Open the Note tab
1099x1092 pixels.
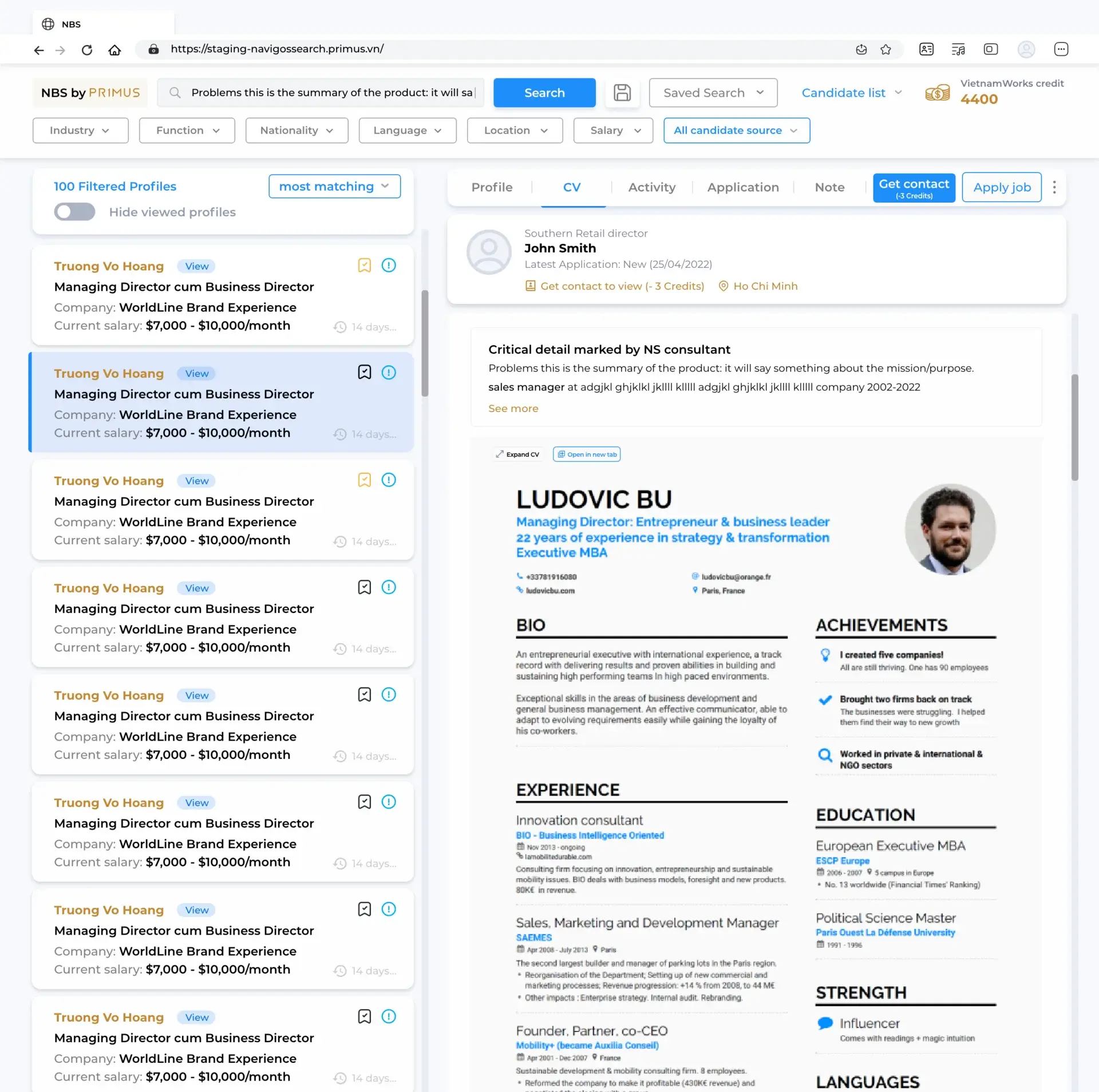(x=829, y=187)
